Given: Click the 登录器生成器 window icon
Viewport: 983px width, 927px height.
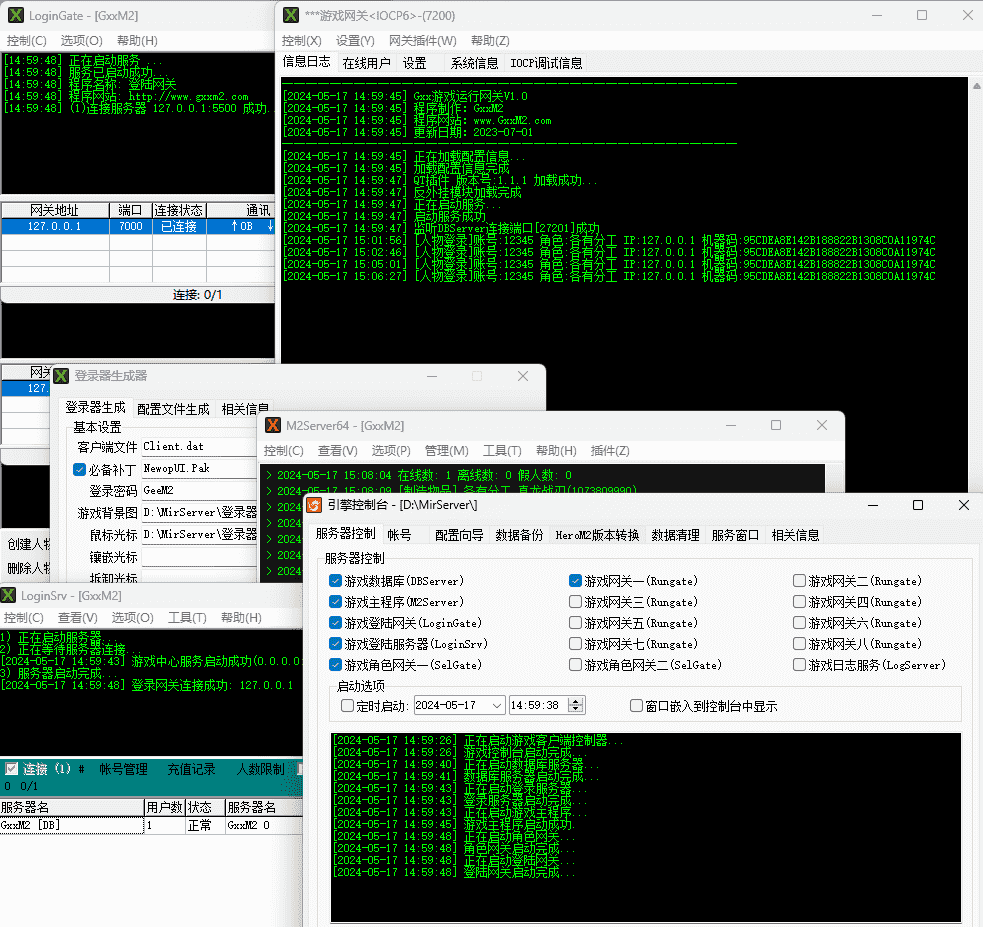Looking at the screenshot, I should tap(61, 376).
